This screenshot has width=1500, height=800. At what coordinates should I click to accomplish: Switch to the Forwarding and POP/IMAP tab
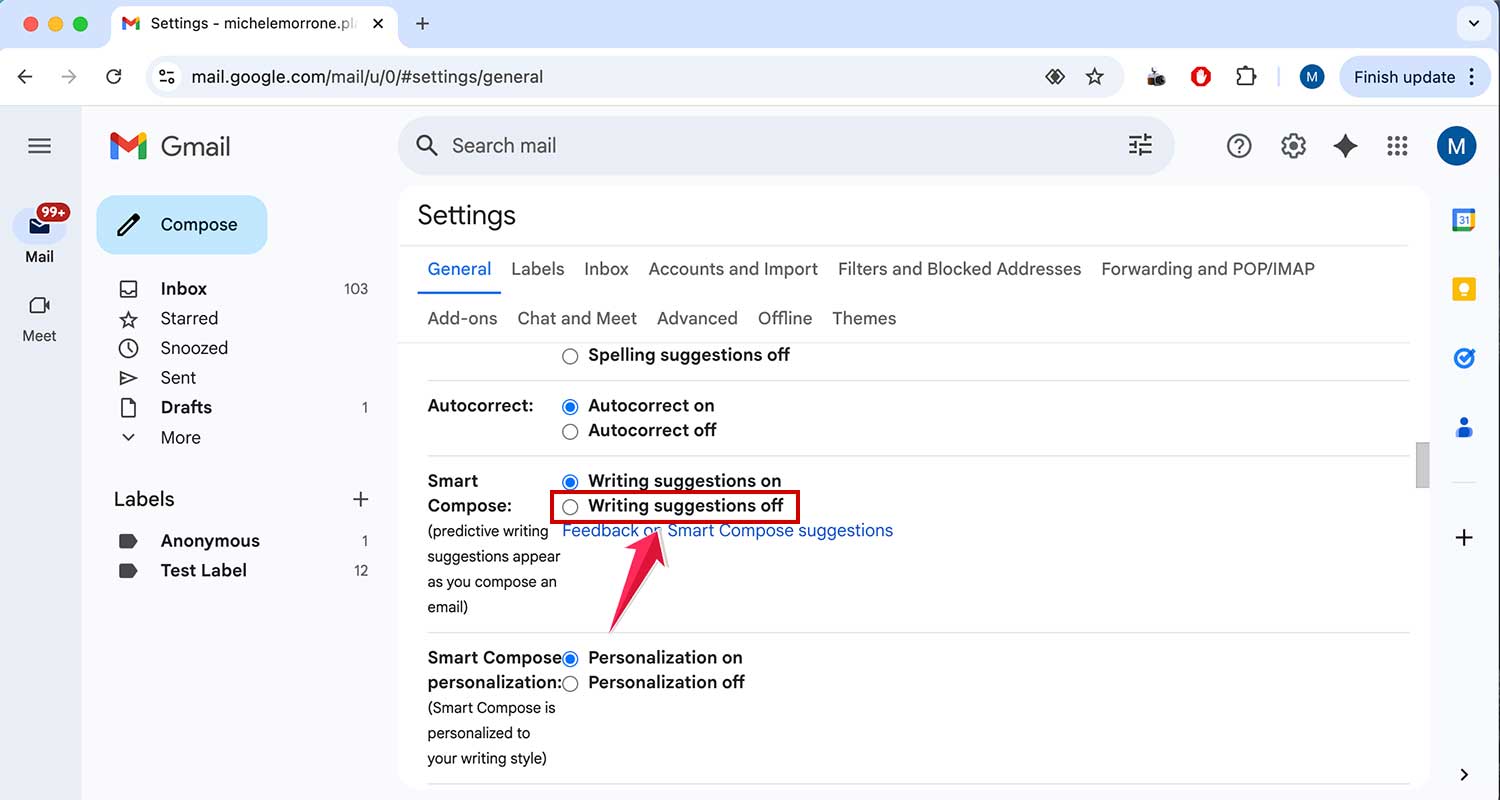[x=1207, y=268]
